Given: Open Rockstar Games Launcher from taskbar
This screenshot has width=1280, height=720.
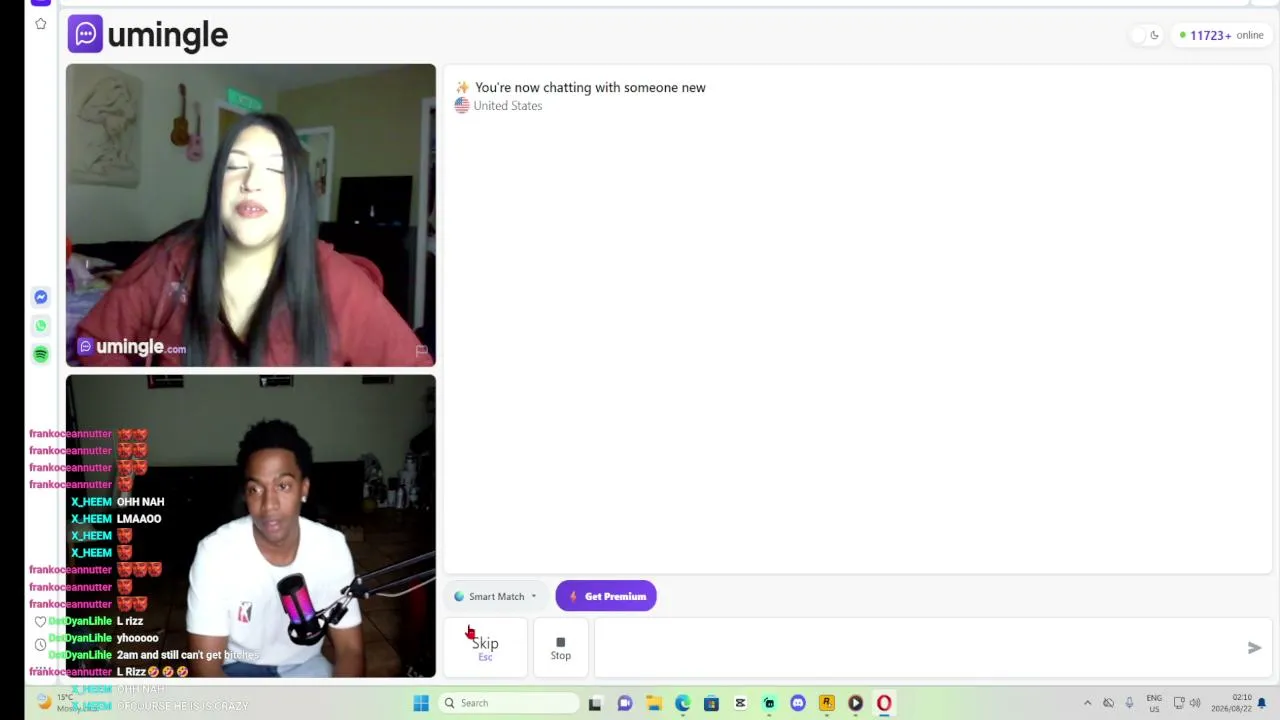Looking at the screenshot, I should pyautogui.click(x=827, y=703).
